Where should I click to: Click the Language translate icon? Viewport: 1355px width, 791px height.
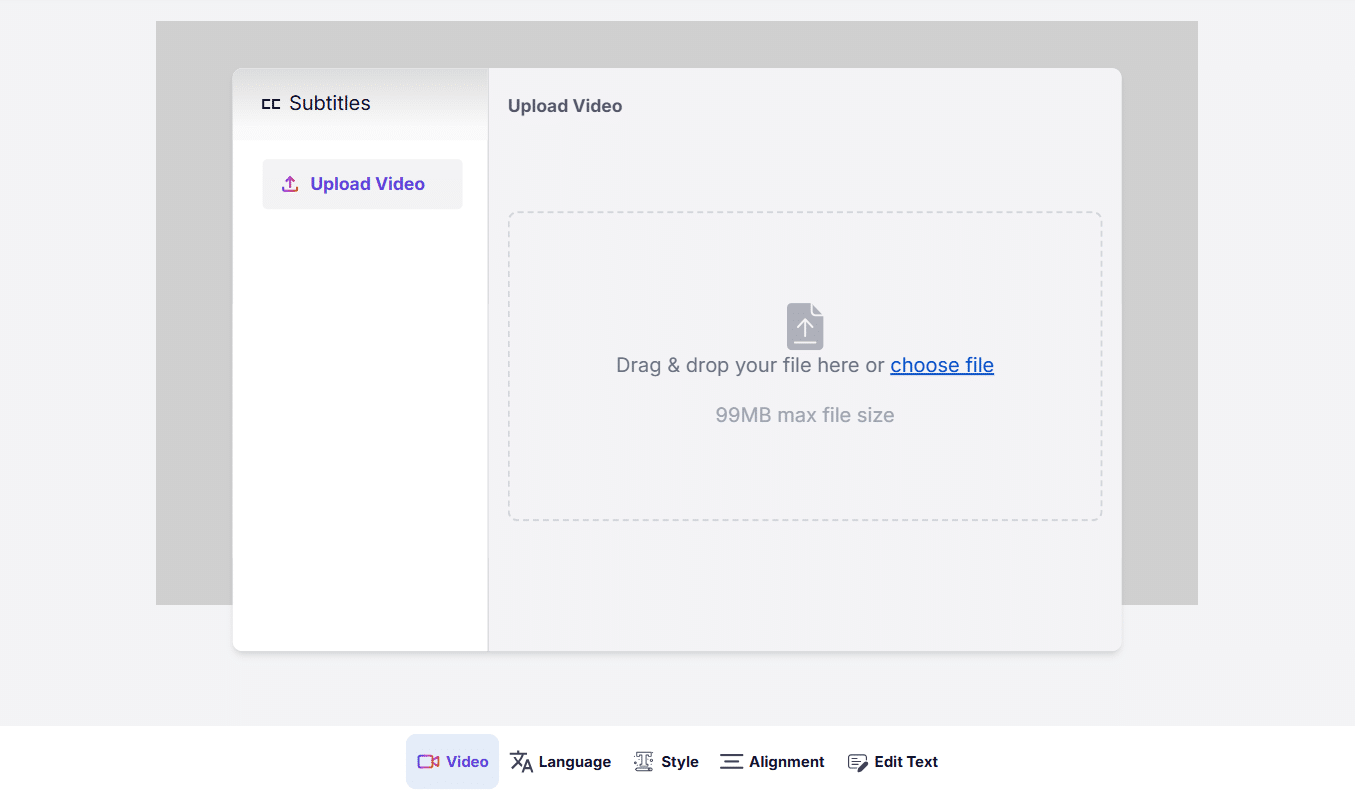tap(521, 762)
